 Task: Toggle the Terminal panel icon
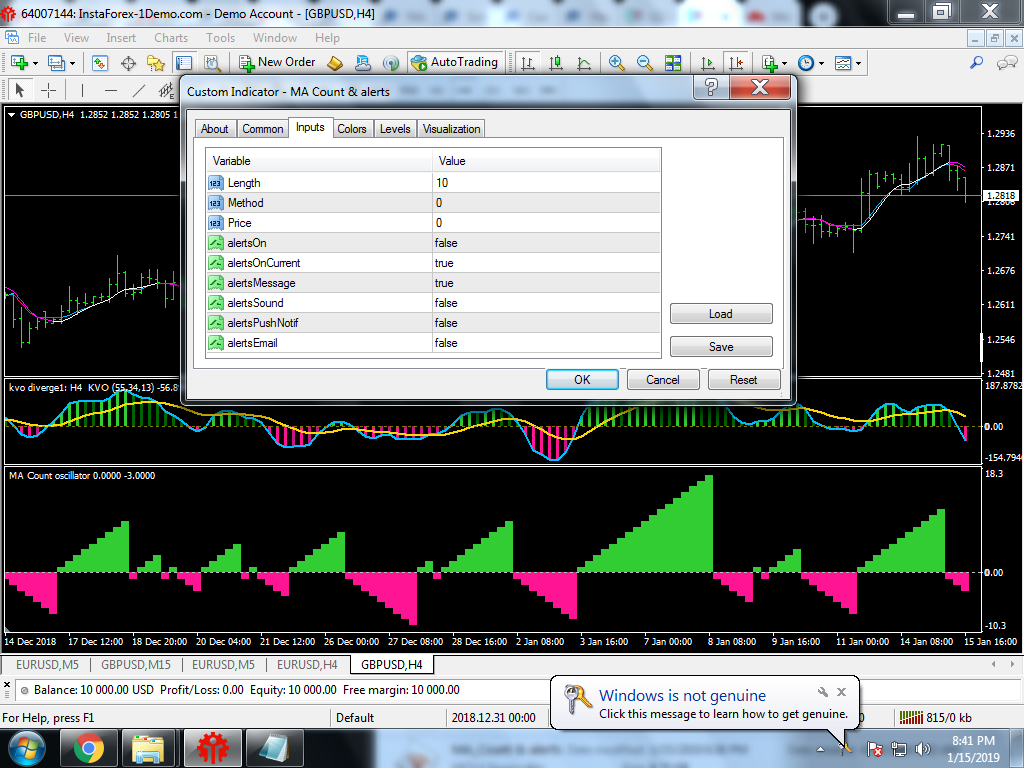click(x=184, y=63)
